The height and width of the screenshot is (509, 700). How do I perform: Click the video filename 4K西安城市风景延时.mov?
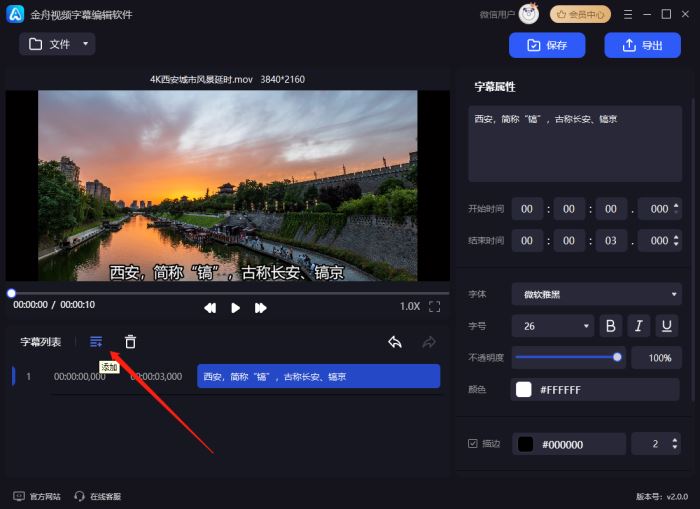point(201,79)
